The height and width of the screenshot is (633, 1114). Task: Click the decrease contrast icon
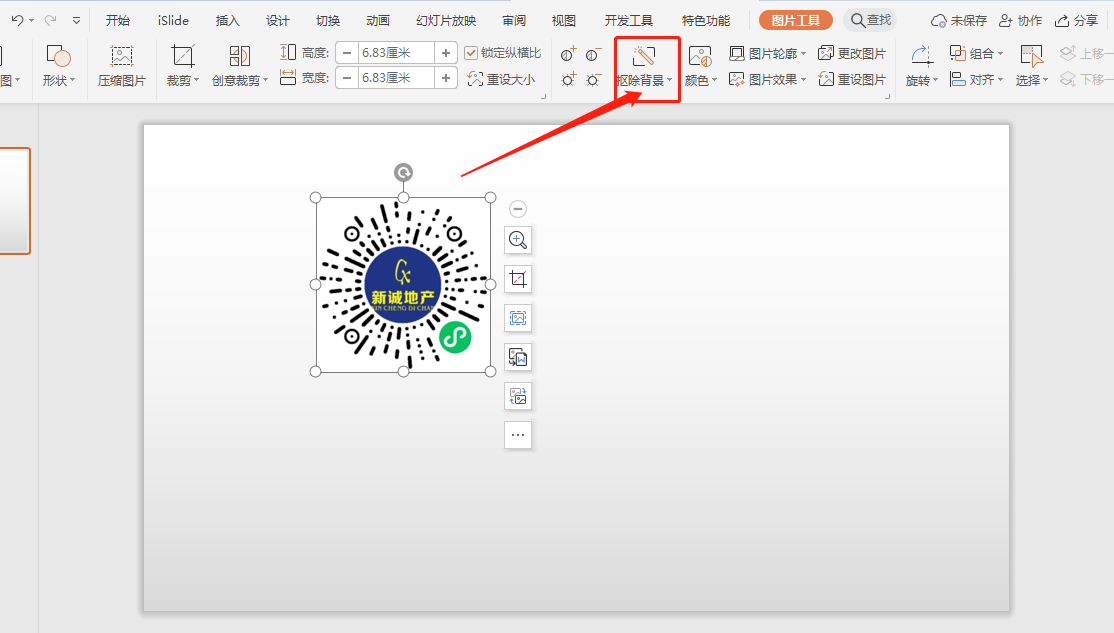pos(593,54)
